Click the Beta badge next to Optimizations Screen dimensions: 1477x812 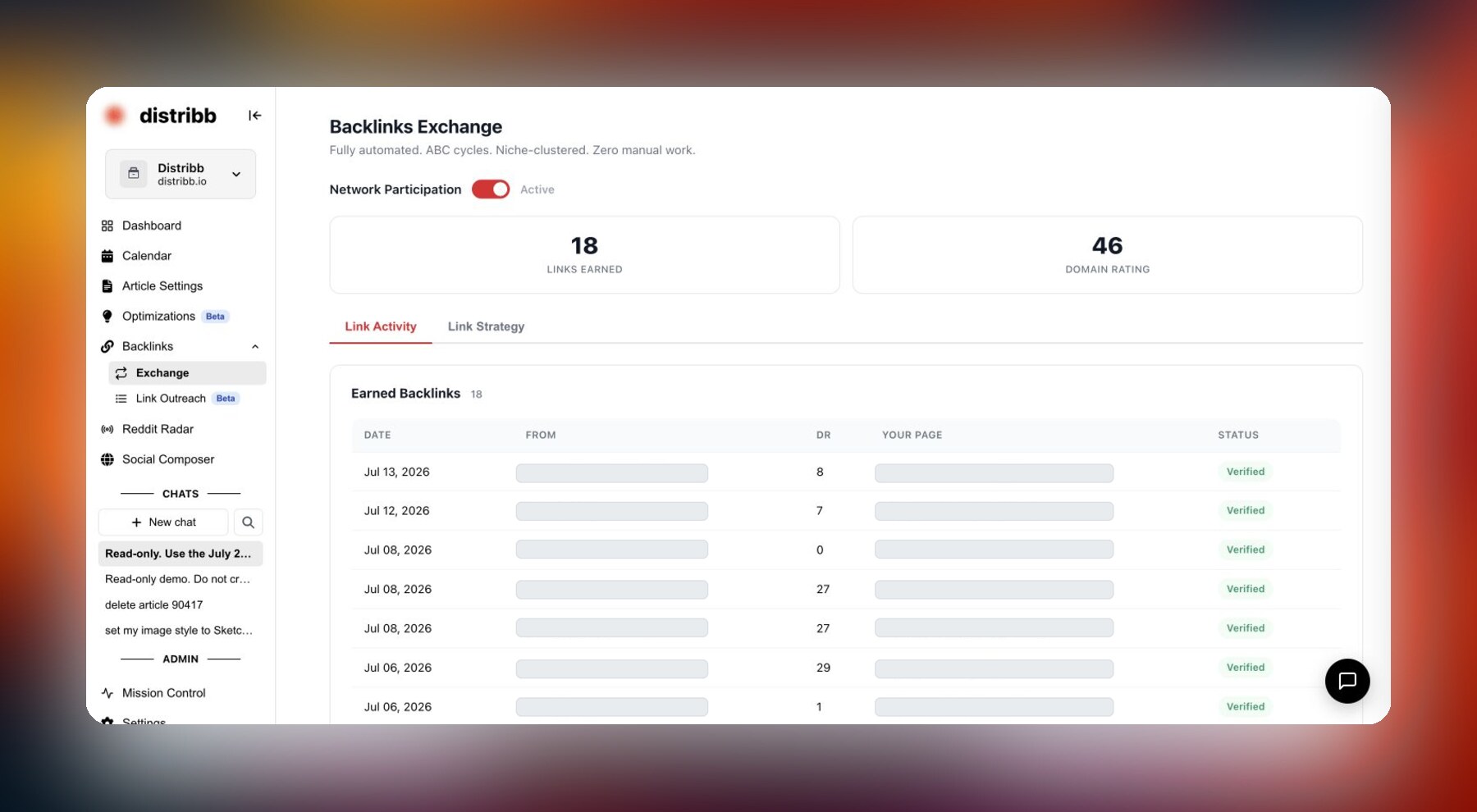(215, 317)
